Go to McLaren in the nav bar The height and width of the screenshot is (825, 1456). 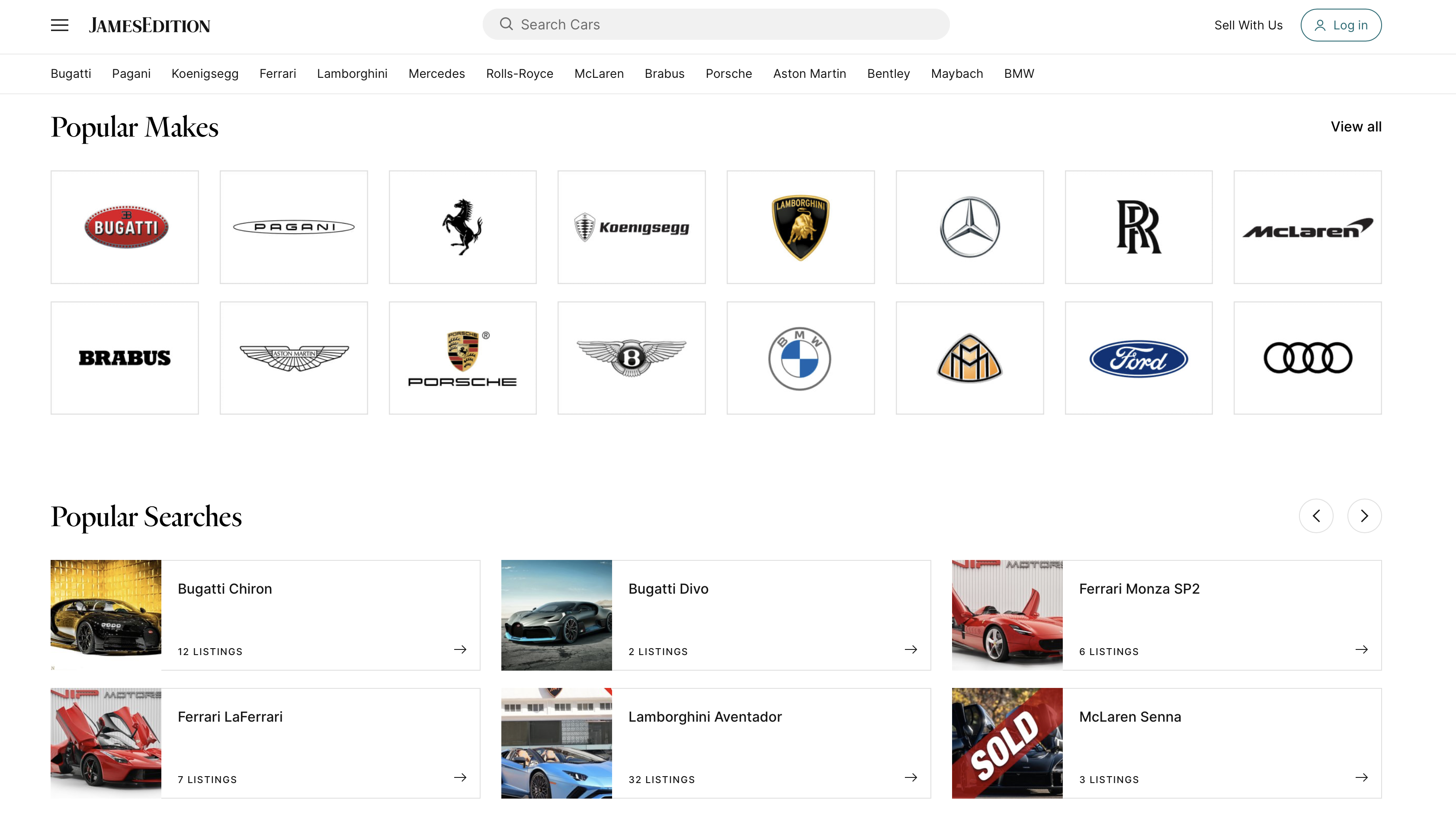[599, 74]
